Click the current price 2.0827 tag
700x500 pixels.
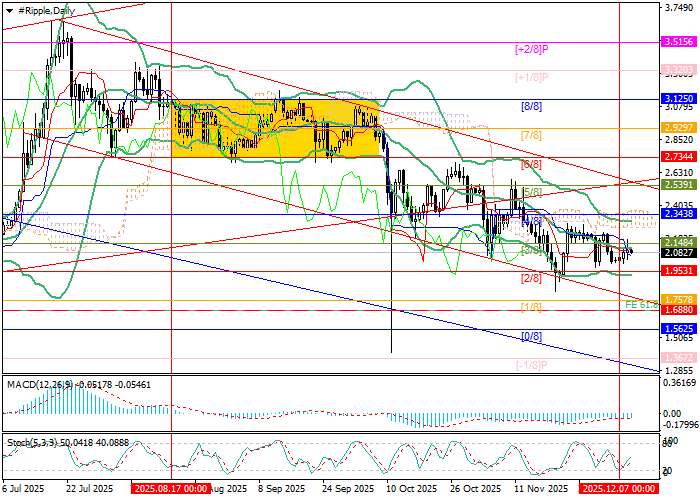679,253
